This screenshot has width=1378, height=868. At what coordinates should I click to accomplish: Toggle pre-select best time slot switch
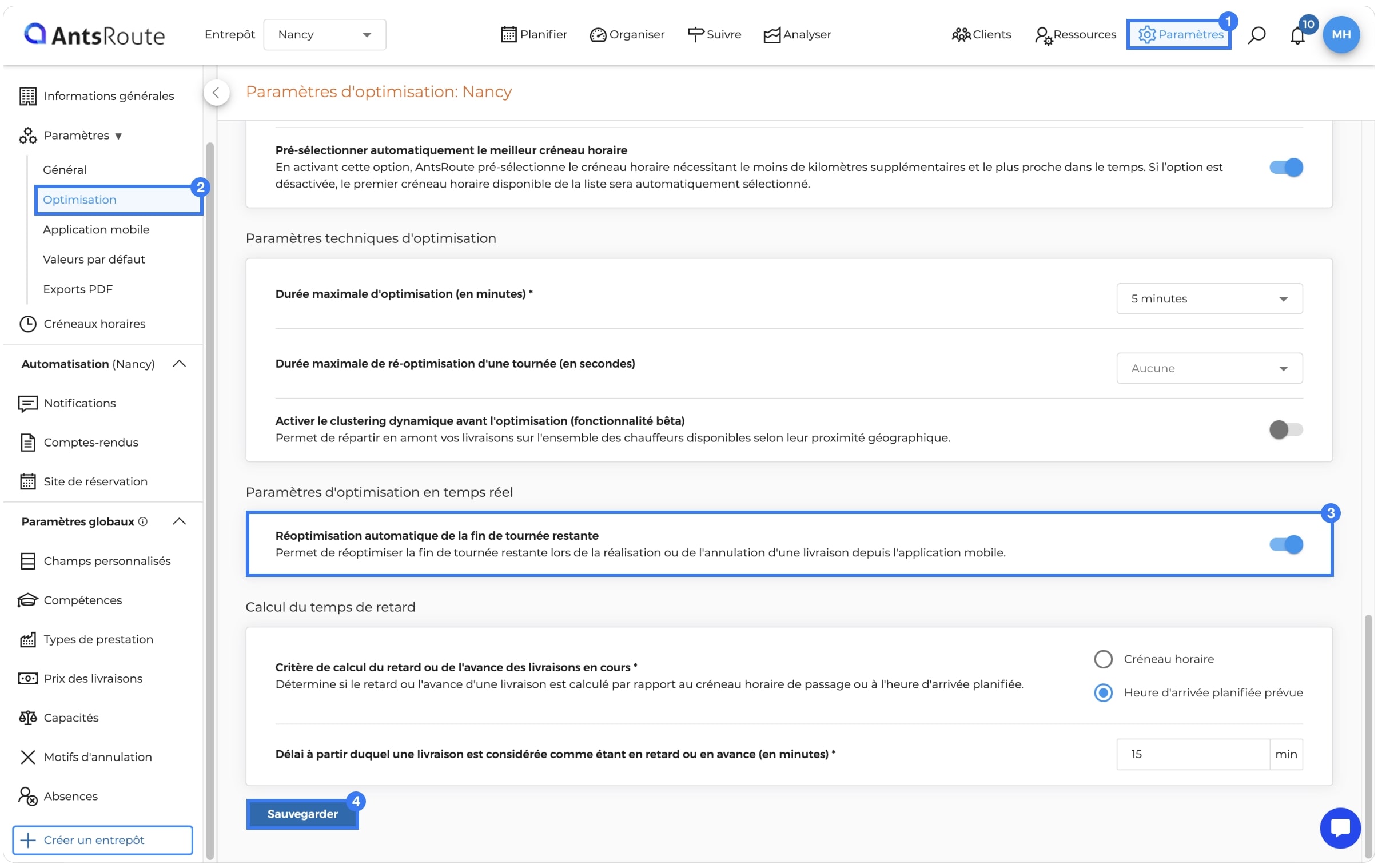click(x=1286, y=167)
